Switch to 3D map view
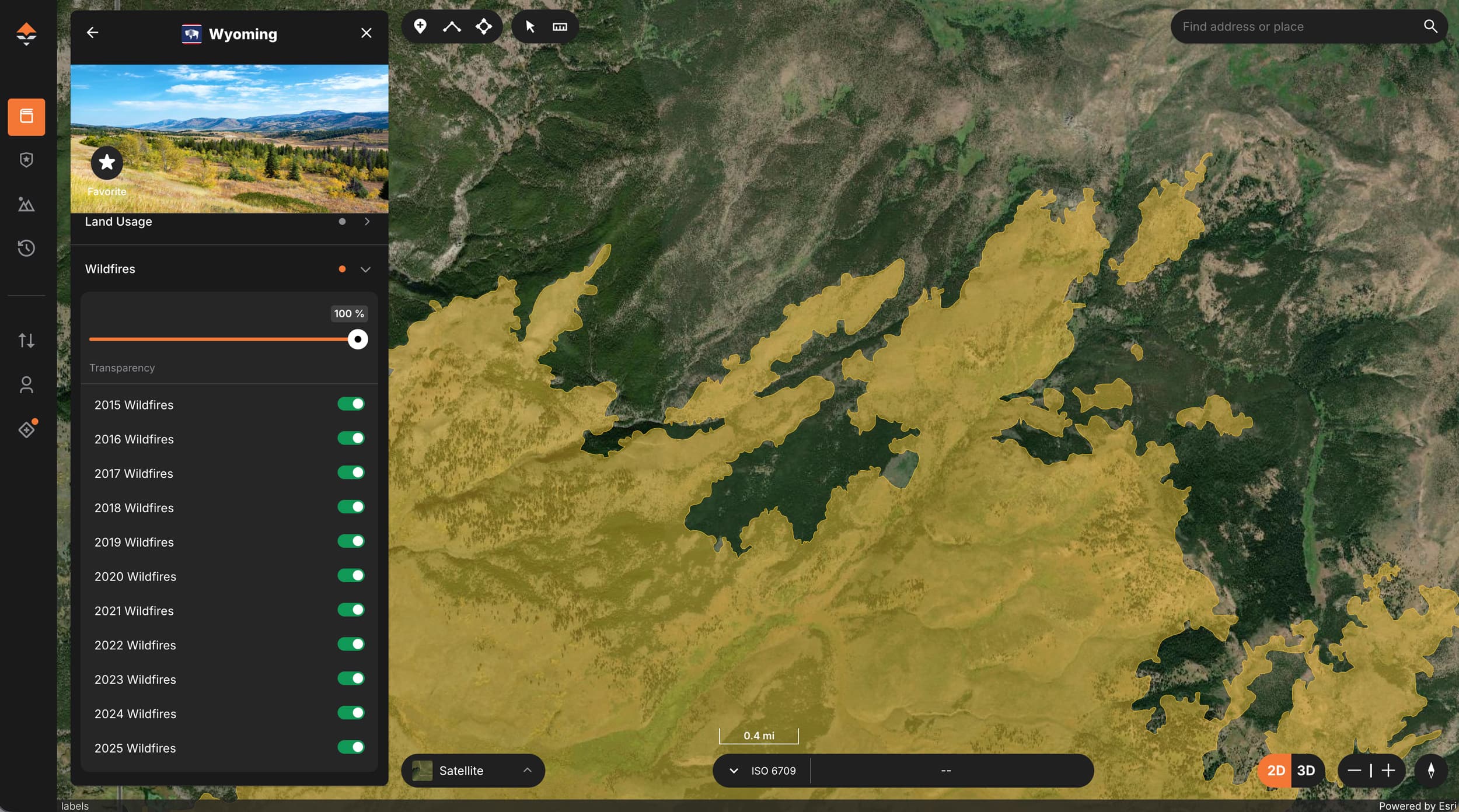The image size is (1459, 812). 1306,771
